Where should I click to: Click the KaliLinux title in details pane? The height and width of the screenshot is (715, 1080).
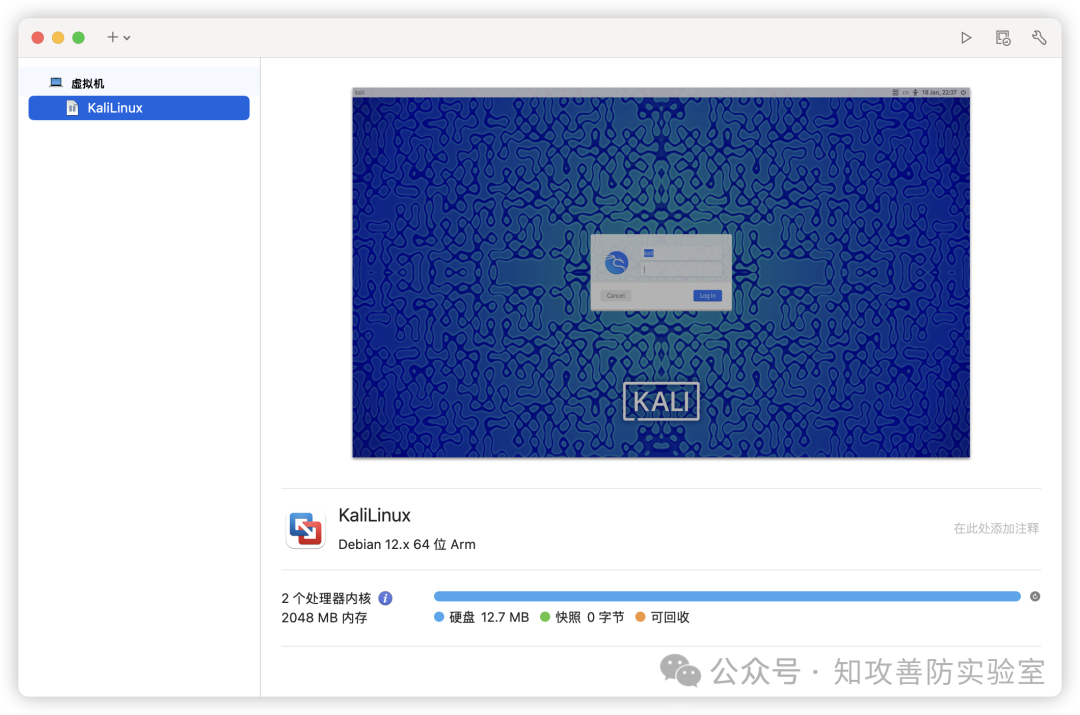[x=374, y=515]
